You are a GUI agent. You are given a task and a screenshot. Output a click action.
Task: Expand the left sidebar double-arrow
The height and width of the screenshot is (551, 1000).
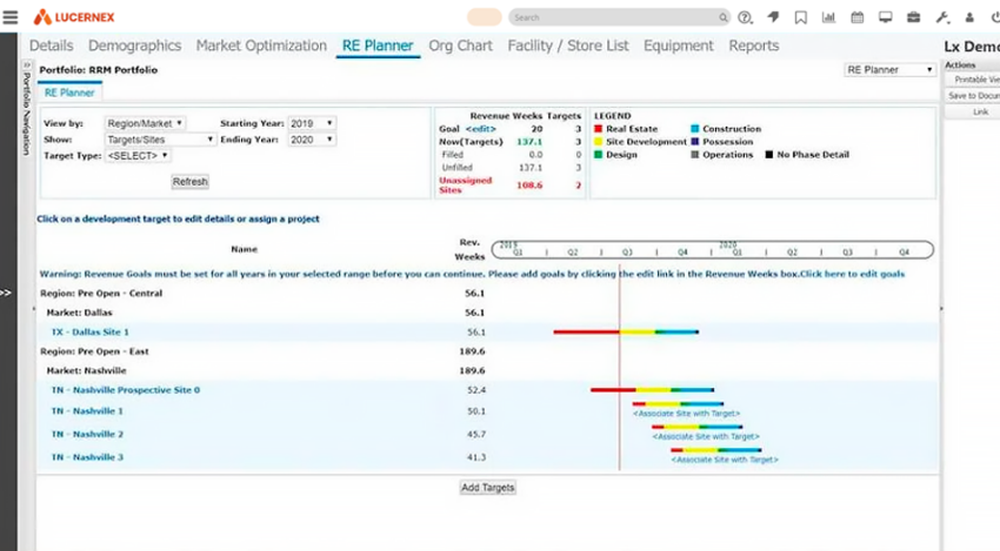[x=6, y=293]
